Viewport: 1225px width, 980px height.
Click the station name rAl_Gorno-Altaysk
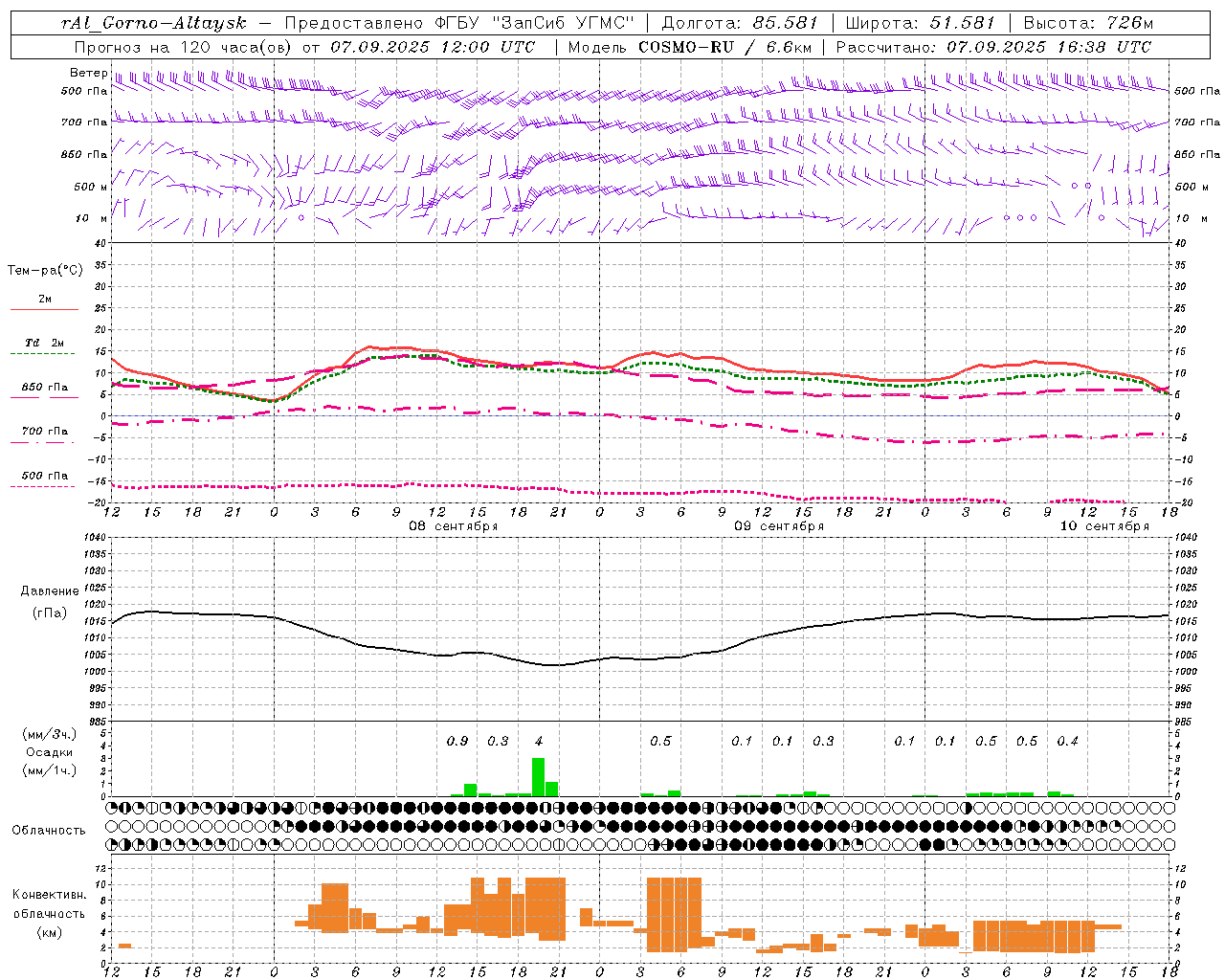click(153, 23)
